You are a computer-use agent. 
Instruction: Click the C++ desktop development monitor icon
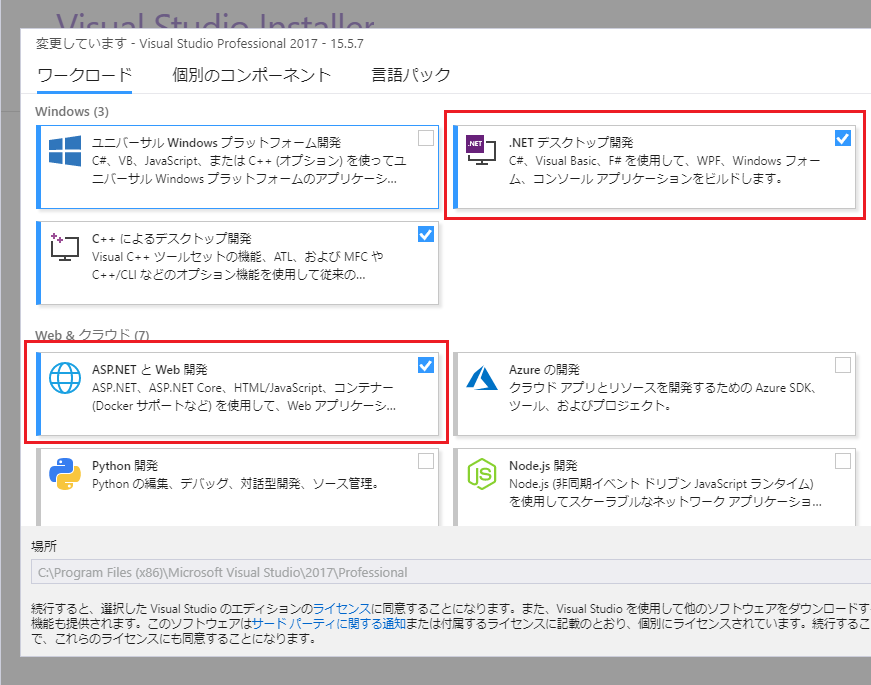coord(65,247)
